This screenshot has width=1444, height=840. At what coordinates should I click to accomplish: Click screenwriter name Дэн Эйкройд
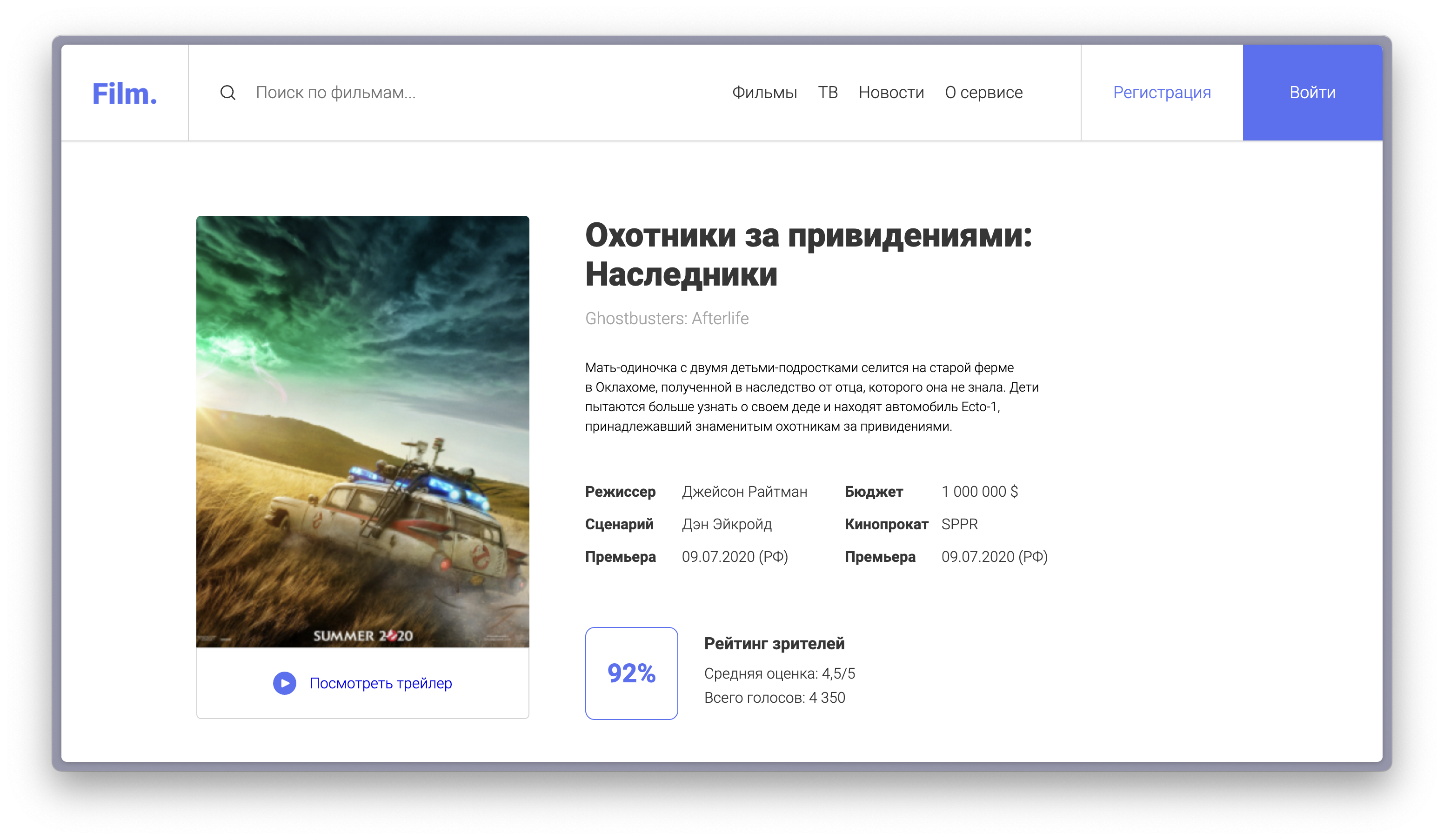click(726, 524)
